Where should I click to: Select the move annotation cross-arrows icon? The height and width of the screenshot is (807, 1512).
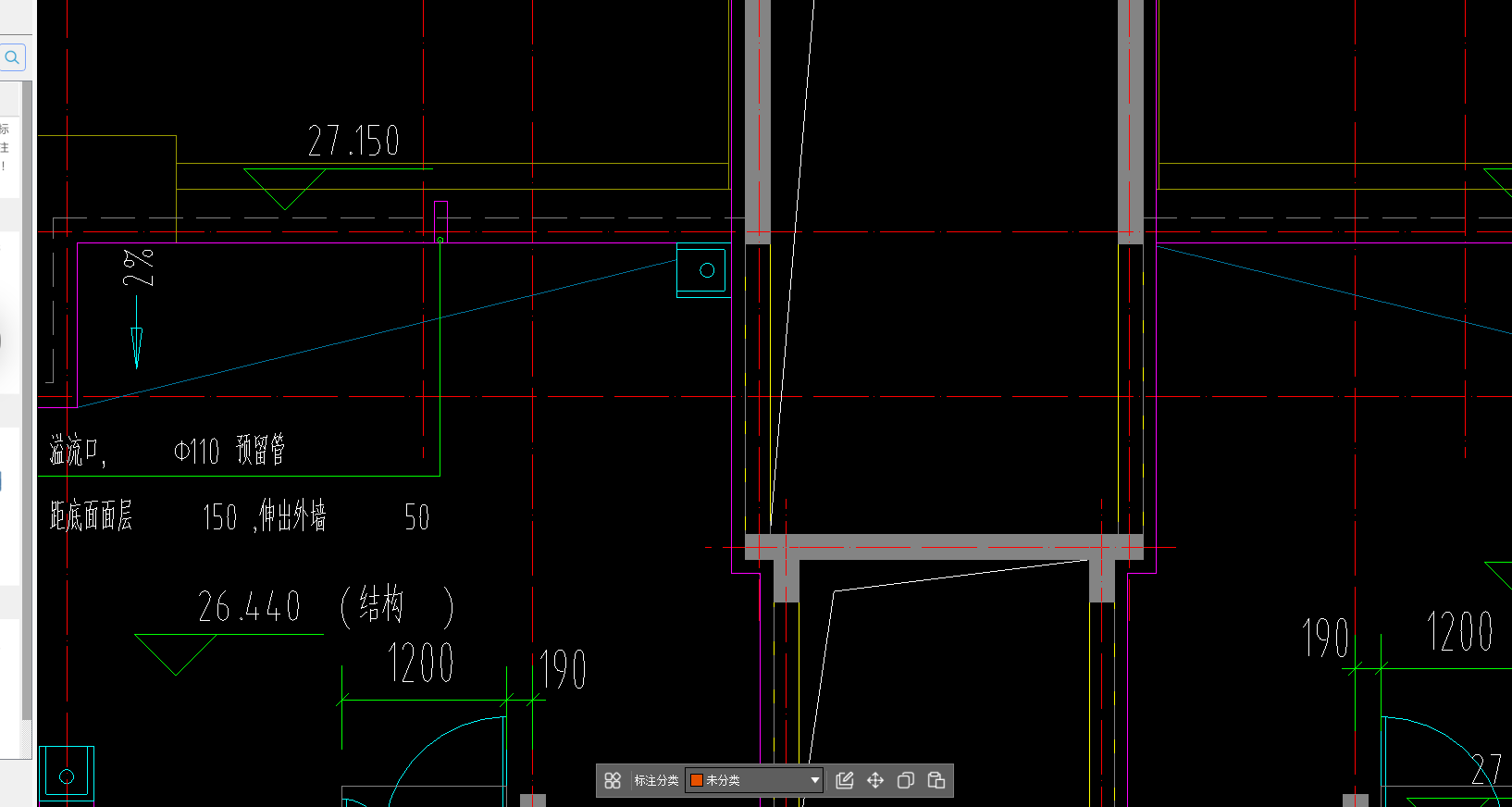(875, 780)
